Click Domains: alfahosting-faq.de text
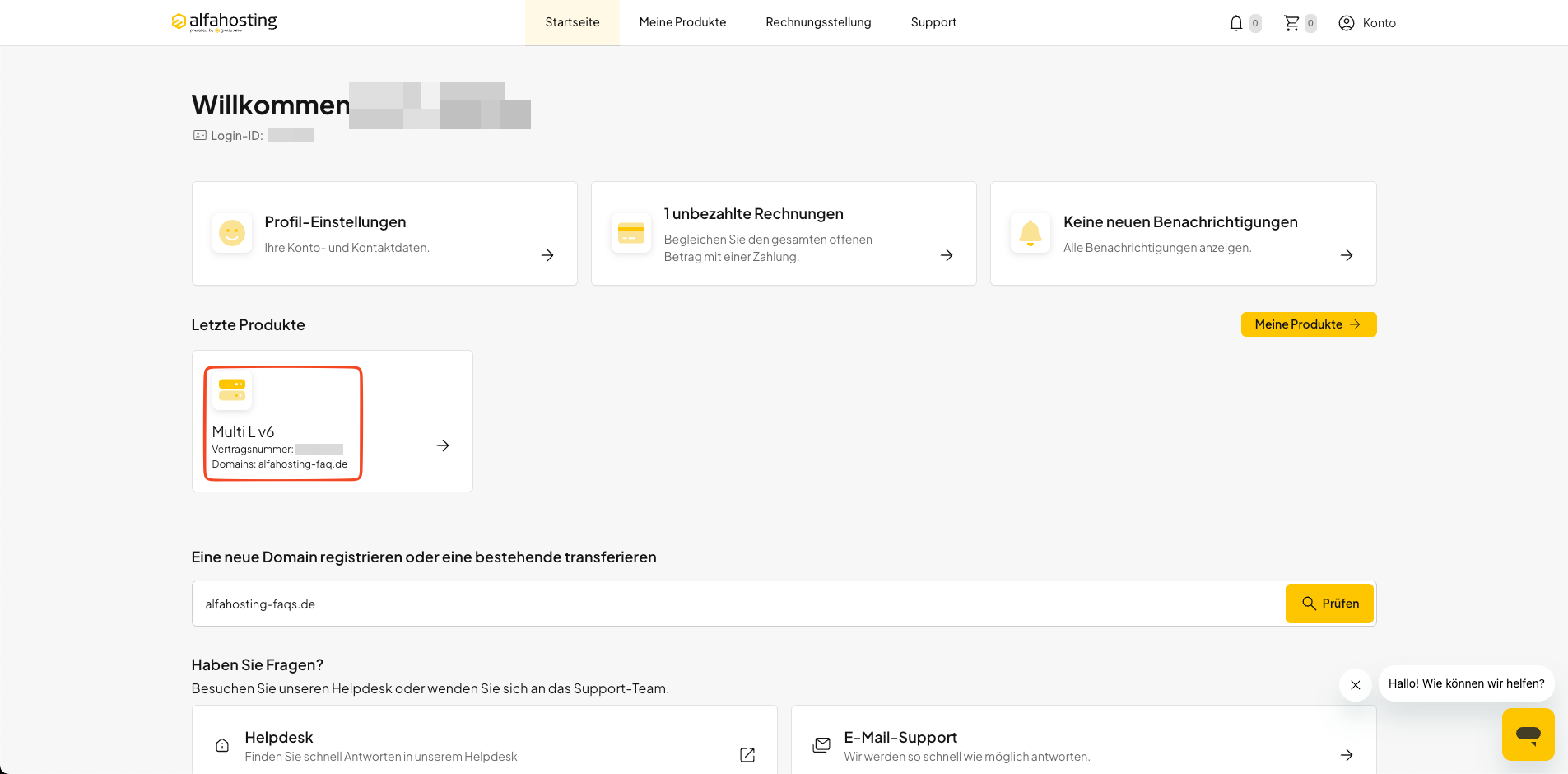 pyautogui.click(x=280, y=464)
